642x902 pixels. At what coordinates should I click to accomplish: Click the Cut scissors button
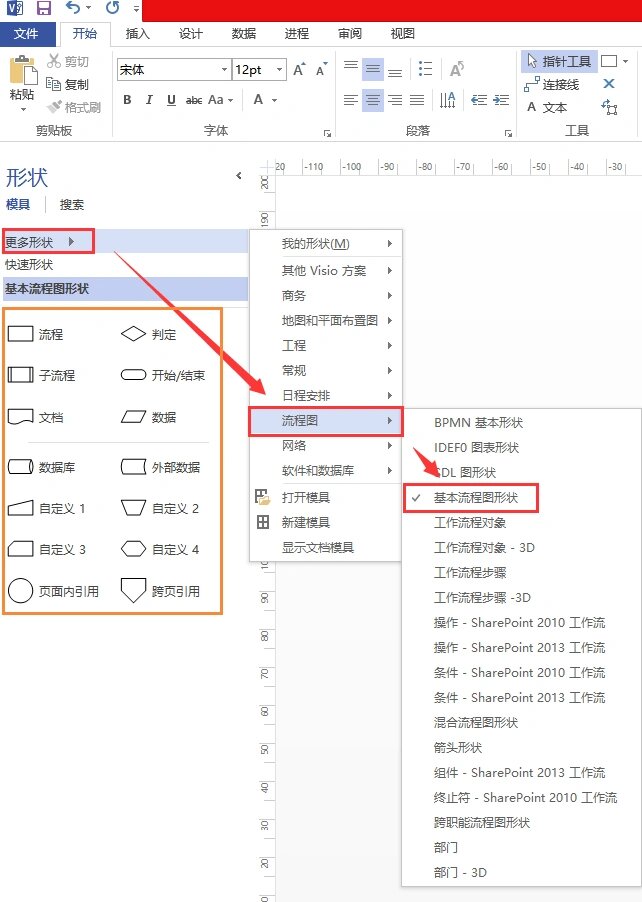click(68, 61)
